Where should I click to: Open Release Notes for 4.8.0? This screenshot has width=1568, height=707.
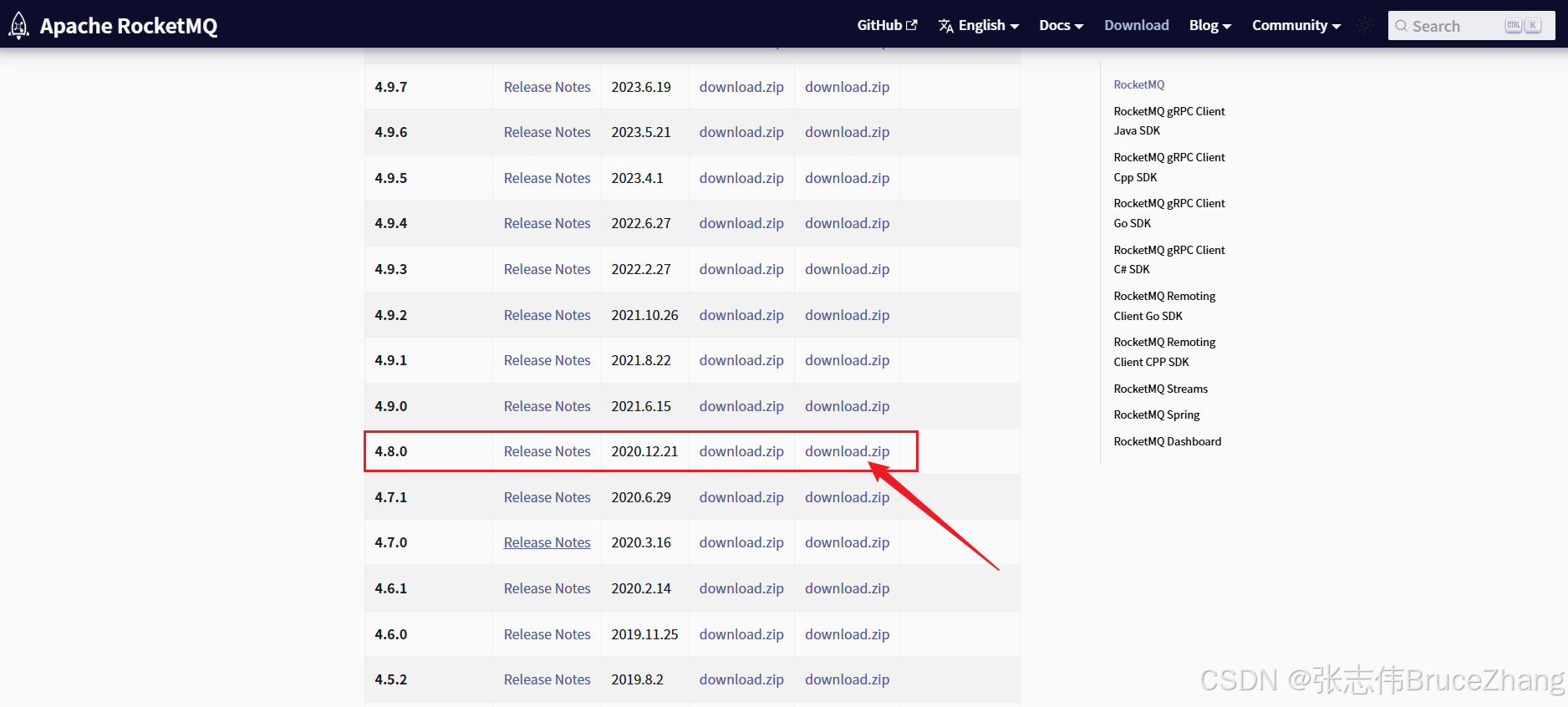pos(547,451)
